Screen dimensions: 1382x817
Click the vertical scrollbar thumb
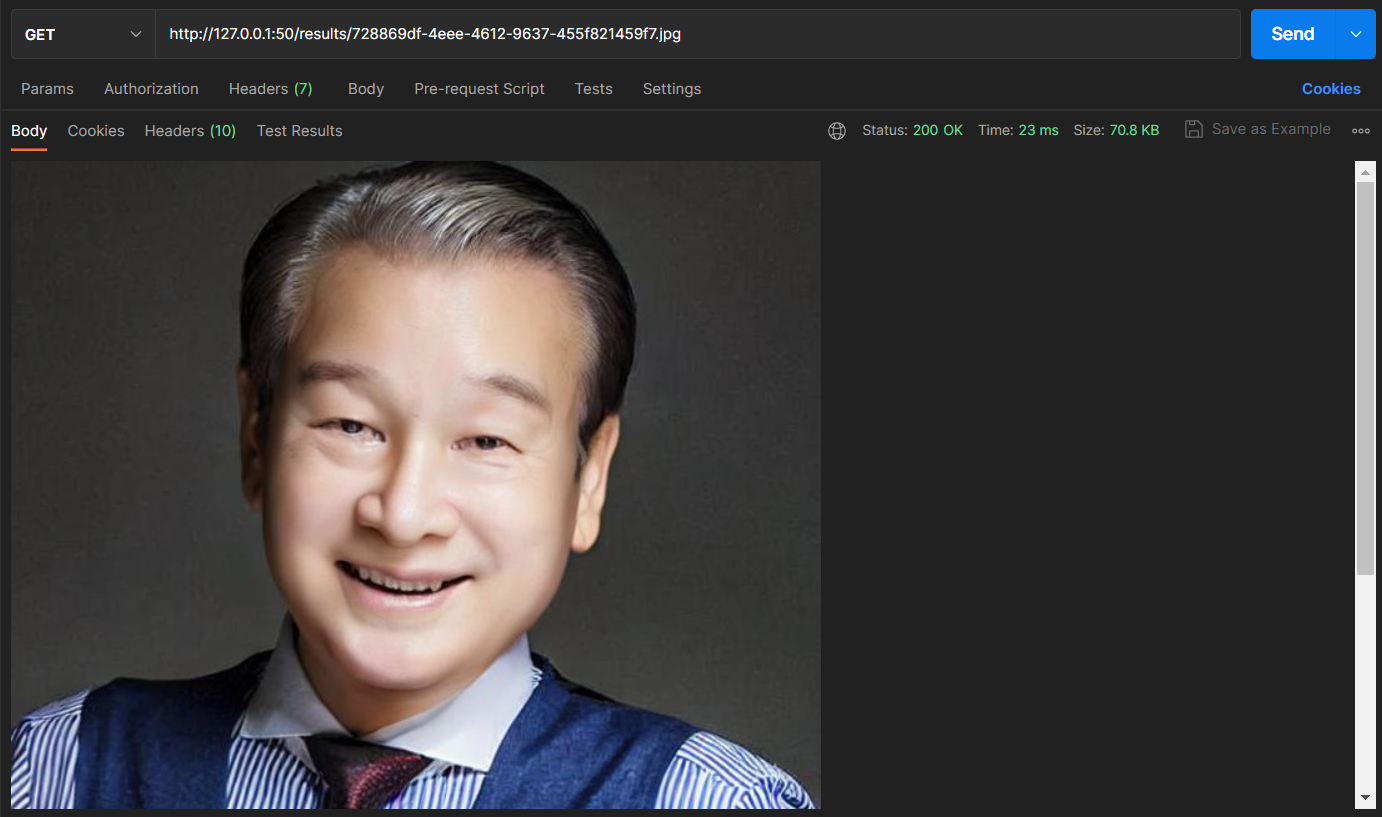(x=1365, y=378)
